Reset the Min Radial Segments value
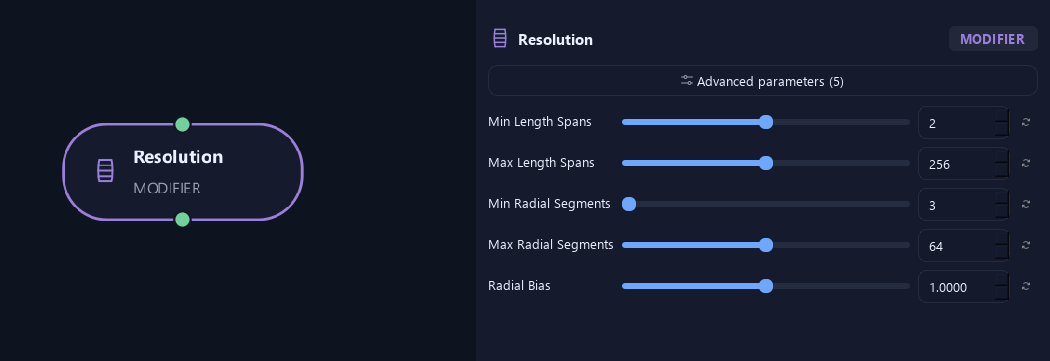This screenshot has width=1050, height=361. 1025,204
